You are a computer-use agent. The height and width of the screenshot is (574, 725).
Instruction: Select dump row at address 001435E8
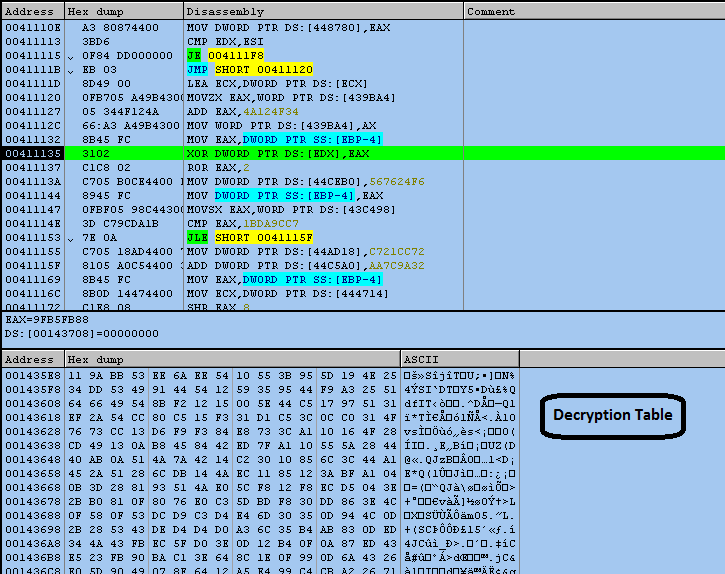click(x=260, y=376)
